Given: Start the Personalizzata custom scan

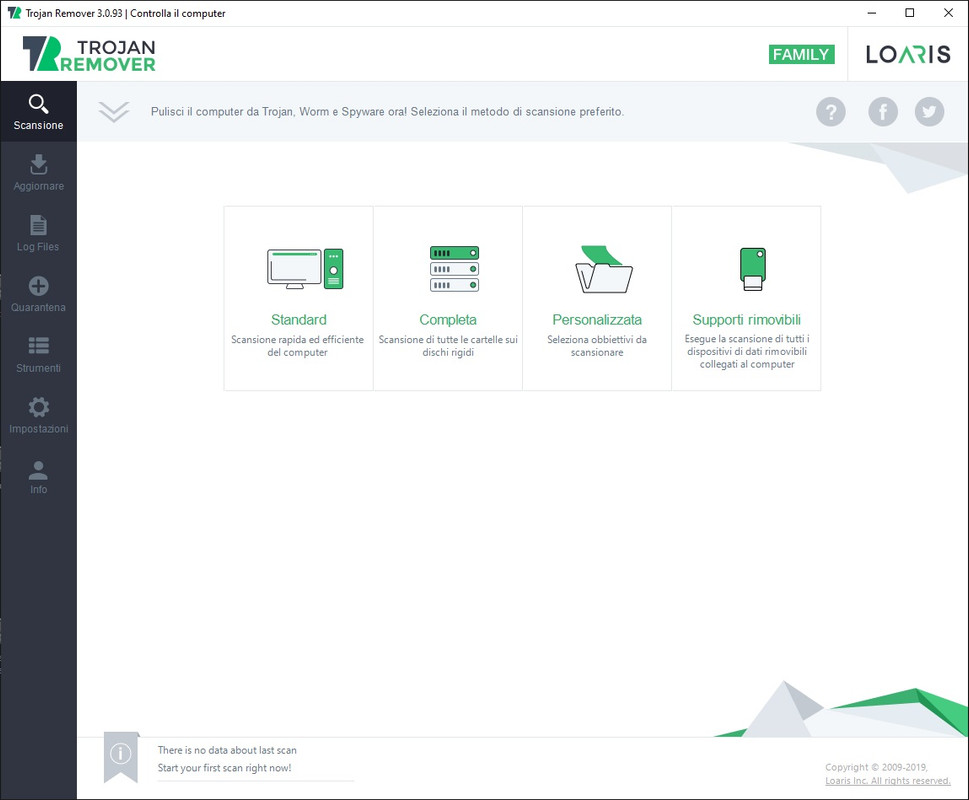Looking at the screenshot, I should click(x=597, y=298).
